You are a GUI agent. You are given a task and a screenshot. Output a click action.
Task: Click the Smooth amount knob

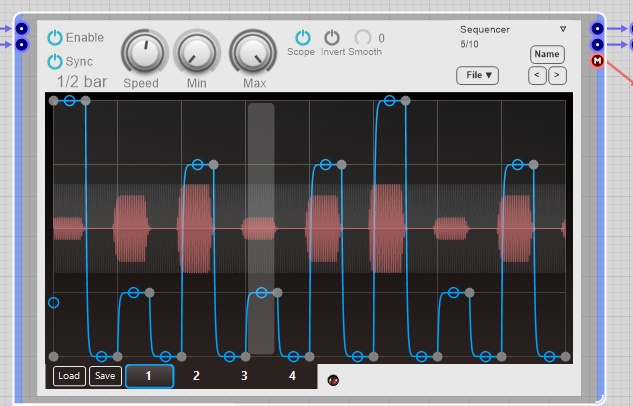coord(363,38)
